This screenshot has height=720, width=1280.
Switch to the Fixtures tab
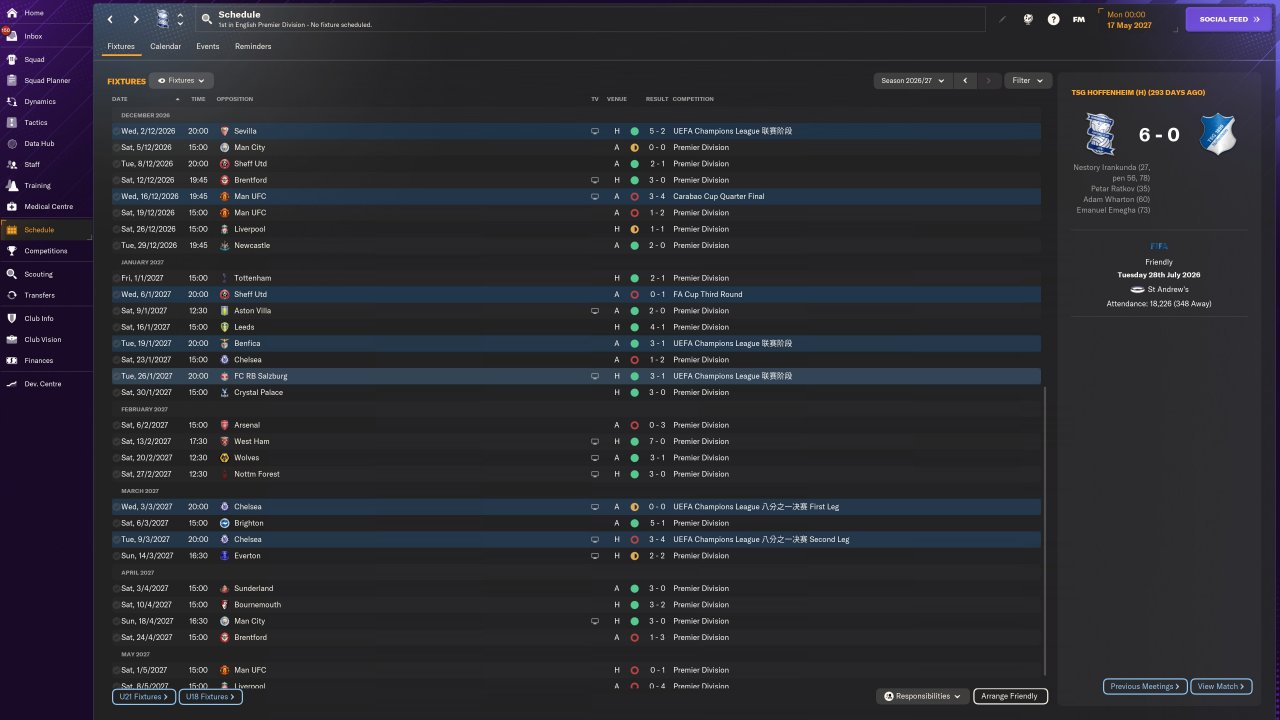(121, 46)
